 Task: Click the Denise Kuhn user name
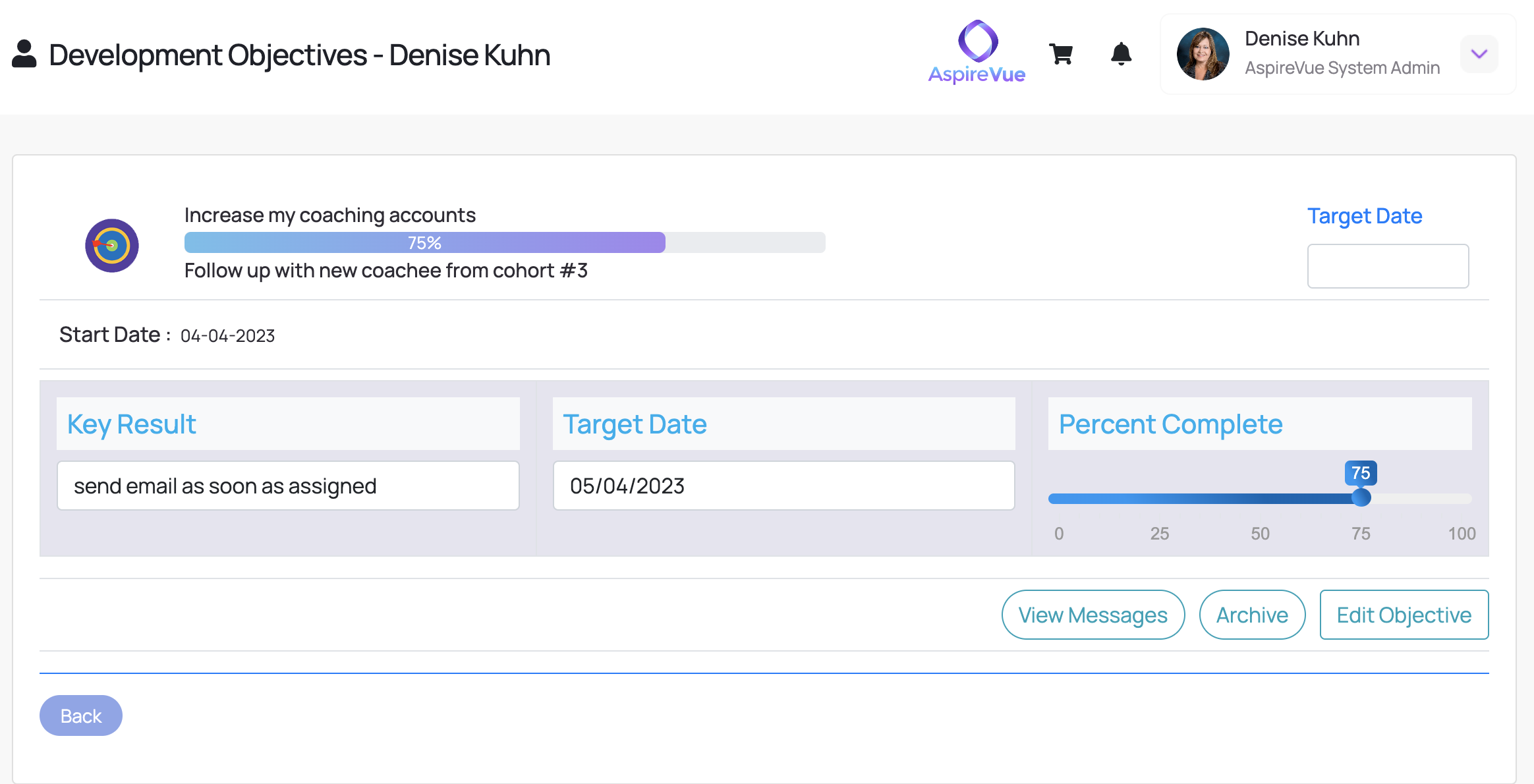pos(1302,39)
